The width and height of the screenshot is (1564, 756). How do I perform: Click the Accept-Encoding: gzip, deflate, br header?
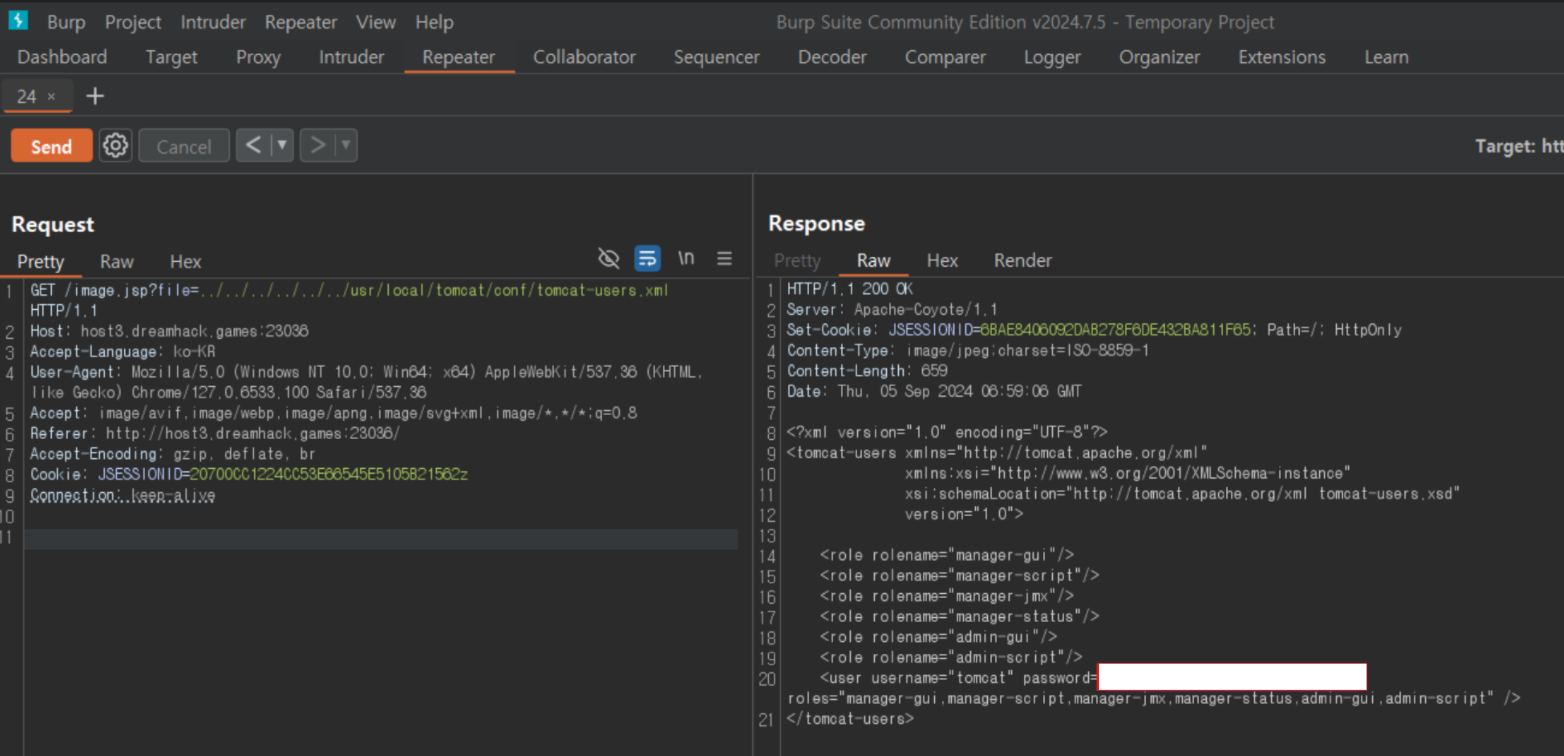172,453
